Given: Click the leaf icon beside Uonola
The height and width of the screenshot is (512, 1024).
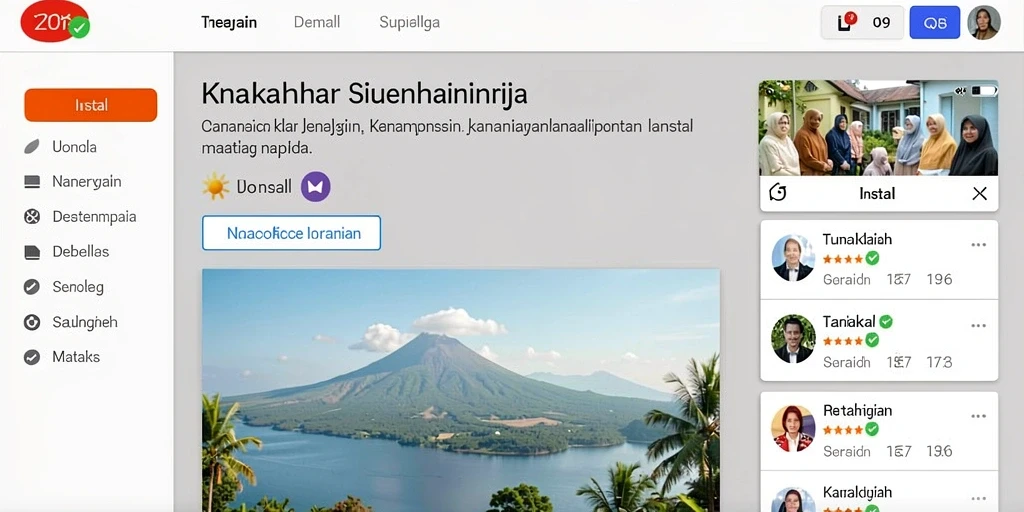Looking at the screenshot, I should point(32,147).
